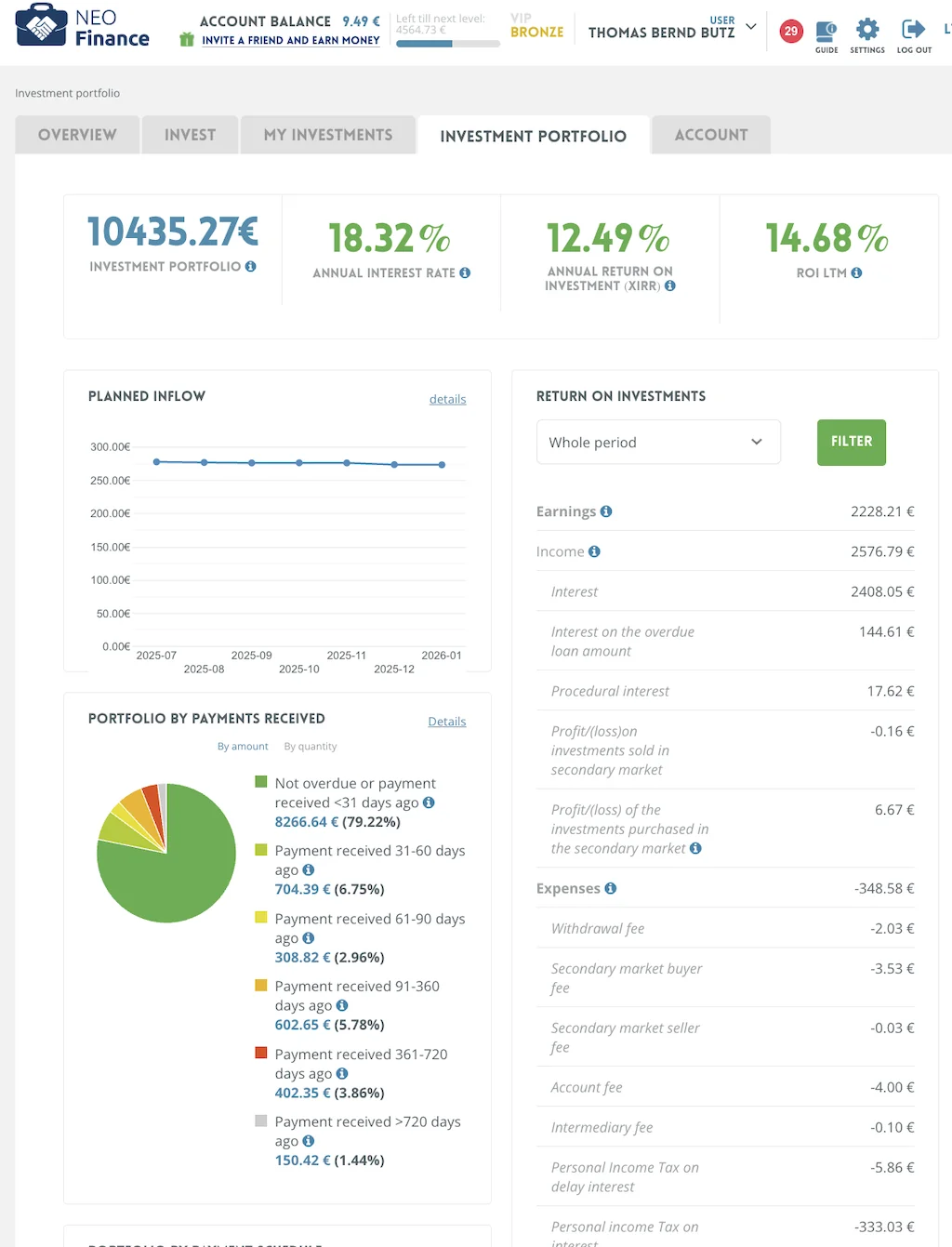The height and width of the screenshot is (1247, 952).
Task: Click info icon next to Annual Interest Rate
Action: pyautogui.click(x=465, y=272)
